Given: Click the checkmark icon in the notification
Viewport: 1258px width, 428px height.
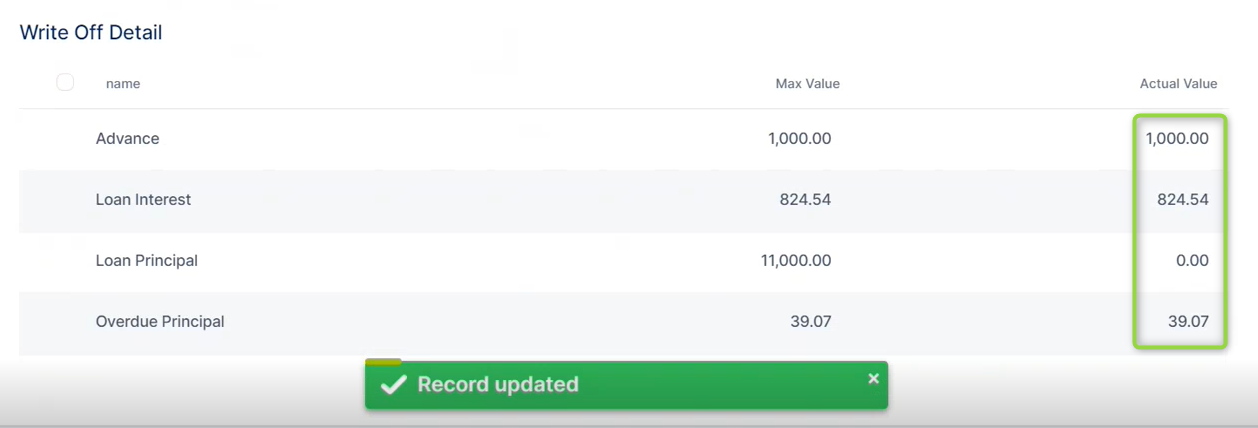Looking at the screenshot, I should pyautogui.click(x=394, y=385).
